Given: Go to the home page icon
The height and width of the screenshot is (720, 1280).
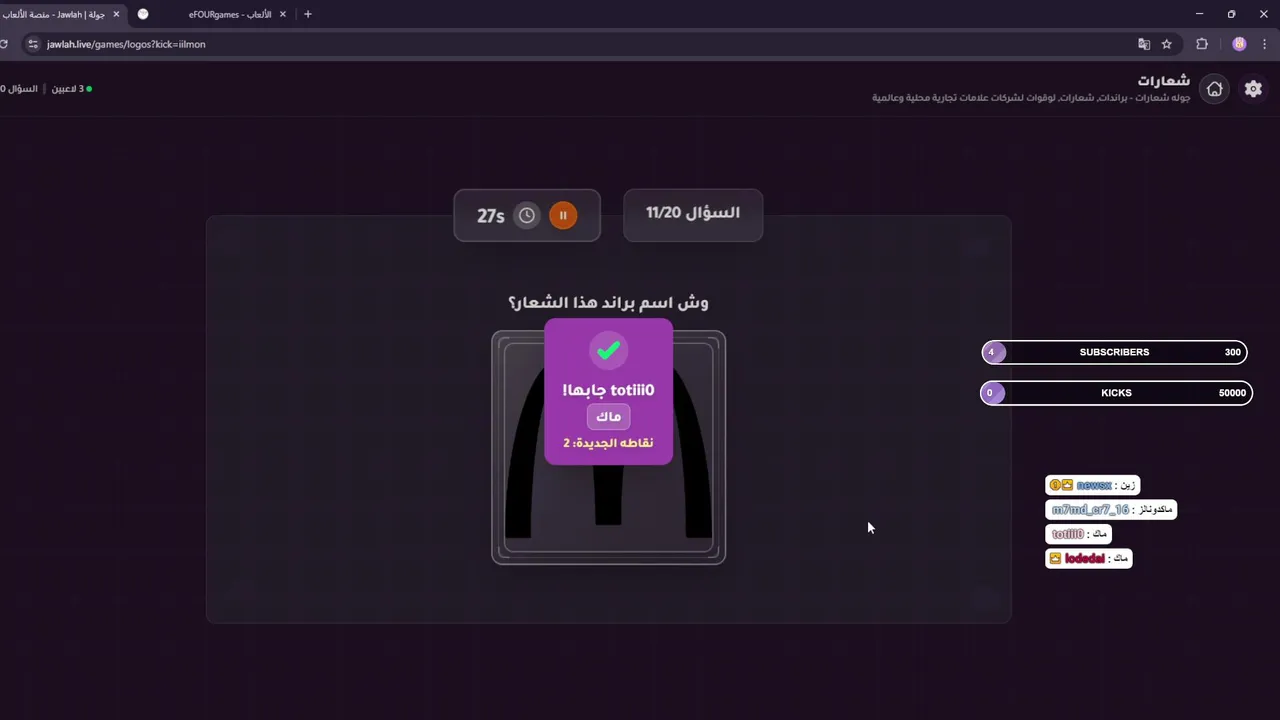Looking at the screenshot, I should click(x=1214, y=89).
